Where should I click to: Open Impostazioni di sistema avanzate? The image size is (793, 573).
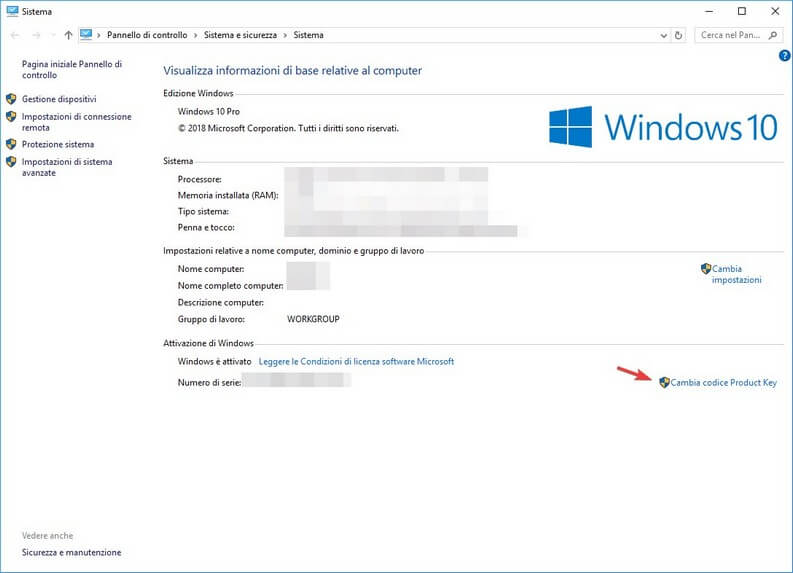click(x=67, y=167)
